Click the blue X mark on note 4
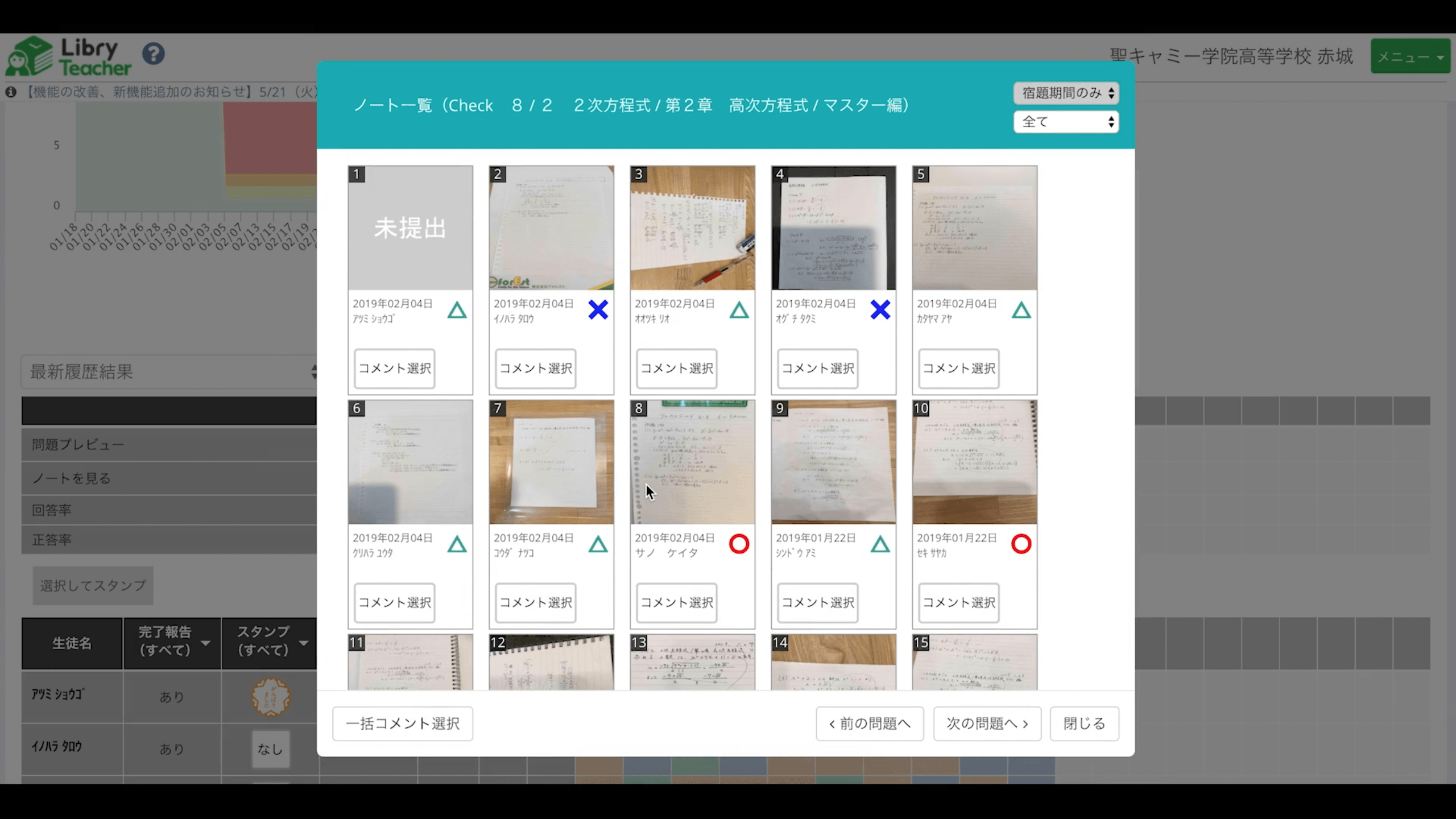Image resolution: width=1456 pixels, height=819 pixels. pyautogui.click(x=880, y=310)
